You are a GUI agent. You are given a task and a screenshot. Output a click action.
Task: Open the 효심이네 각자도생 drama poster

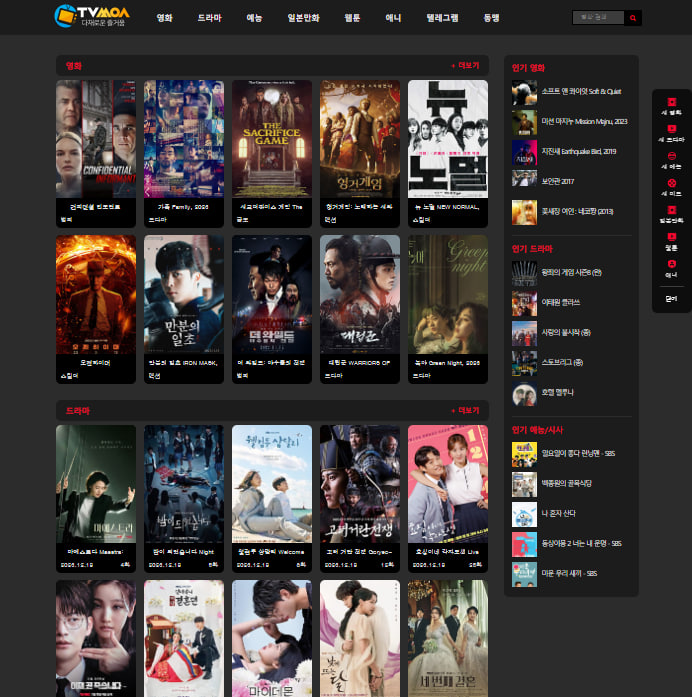tap(448, 484)
